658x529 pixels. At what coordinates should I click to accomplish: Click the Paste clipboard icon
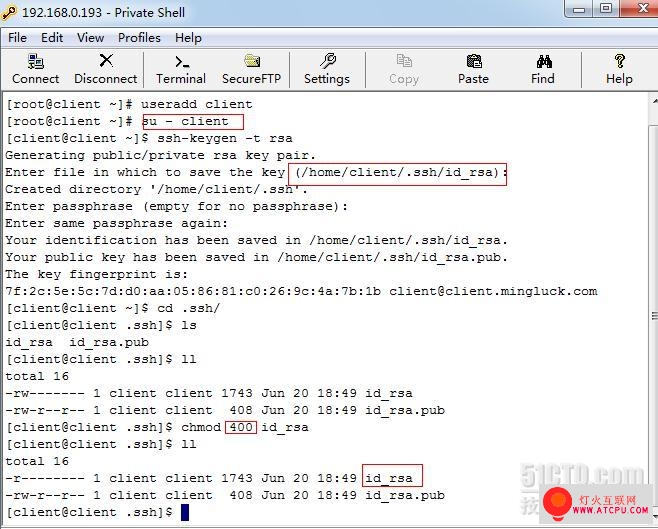click(x=474, y=61)
